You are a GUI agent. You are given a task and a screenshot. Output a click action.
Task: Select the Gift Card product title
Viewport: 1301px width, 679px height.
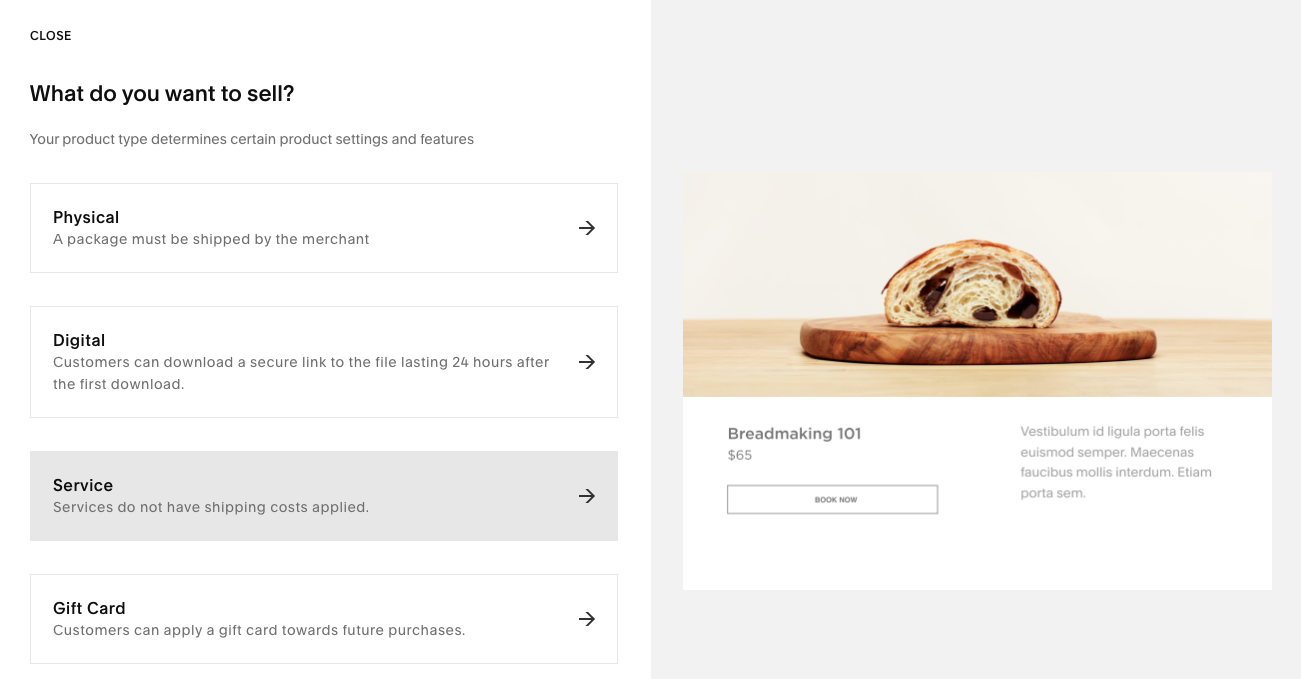(89, 608)
